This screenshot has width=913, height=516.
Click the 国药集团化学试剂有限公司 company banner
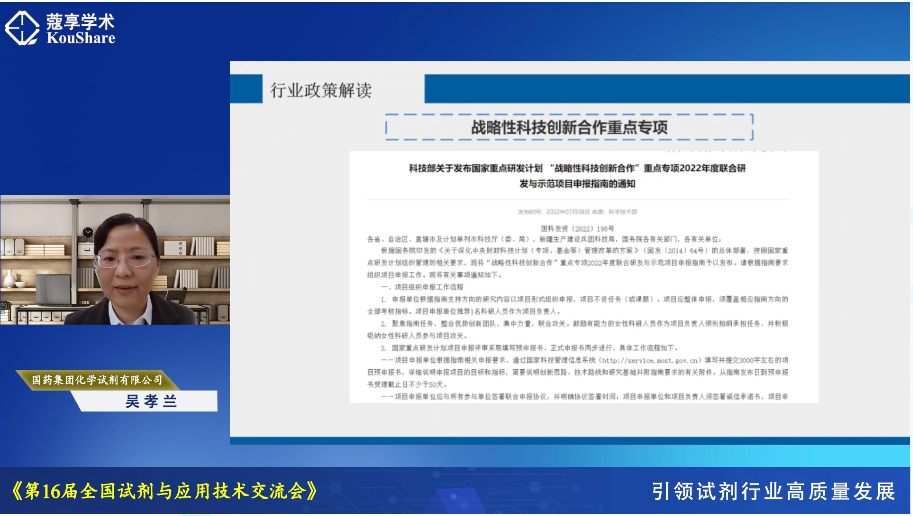coord(97,380)
